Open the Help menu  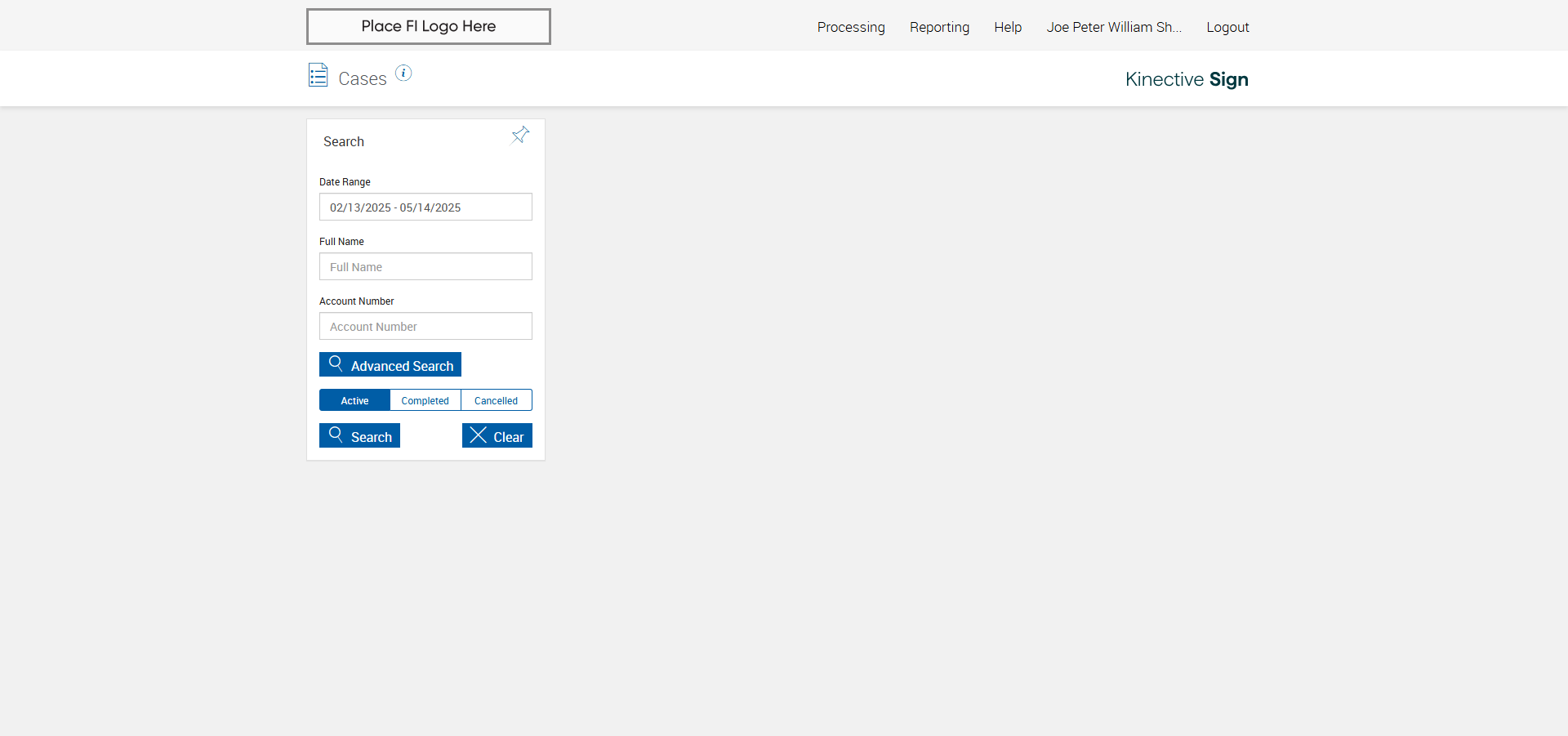click(x=1008, y=27)
